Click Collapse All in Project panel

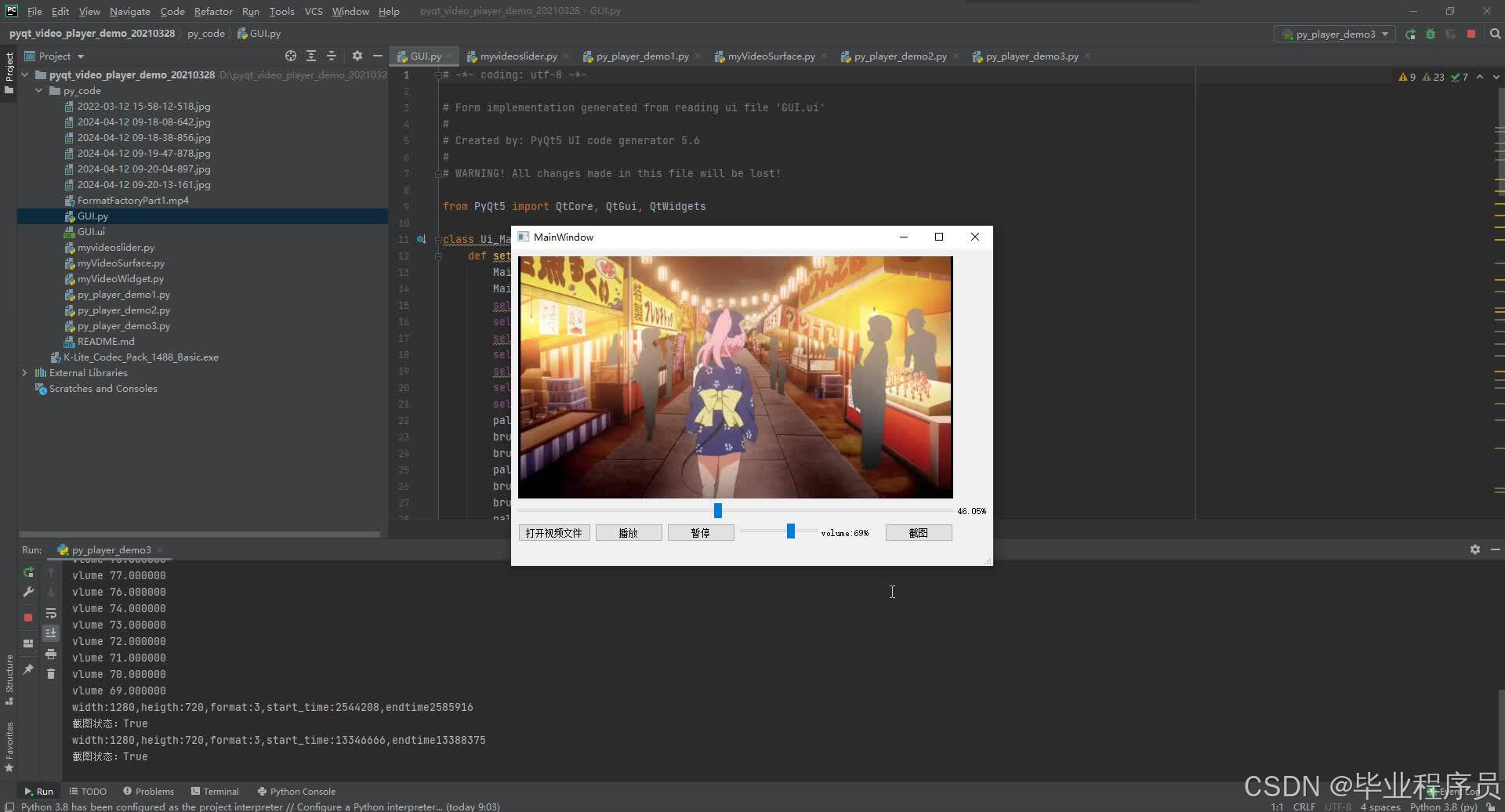332,56
